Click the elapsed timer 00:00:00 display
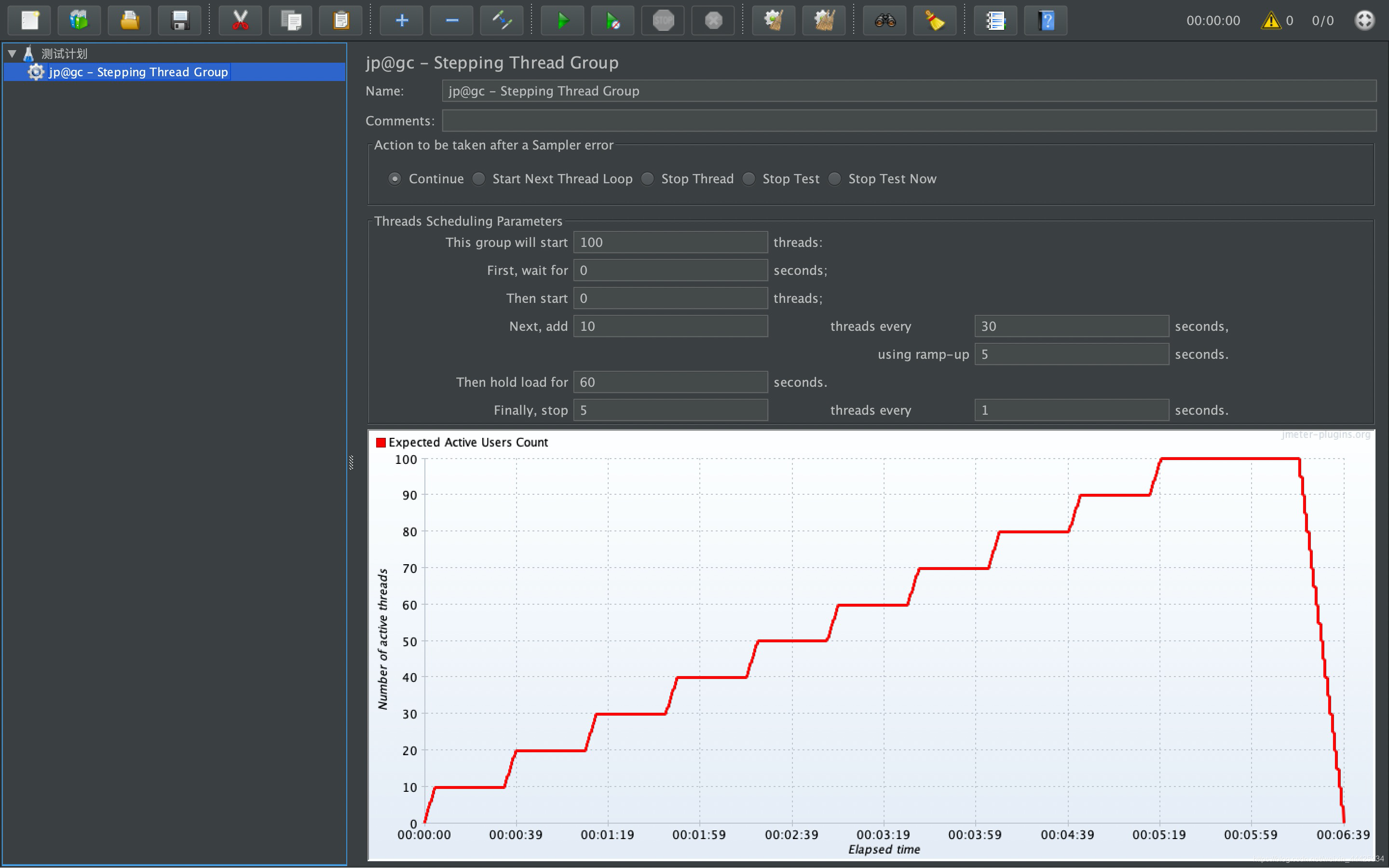The height and width of the screenshot is (868, 1389). pyautogui.click(x=1213, y=21)
